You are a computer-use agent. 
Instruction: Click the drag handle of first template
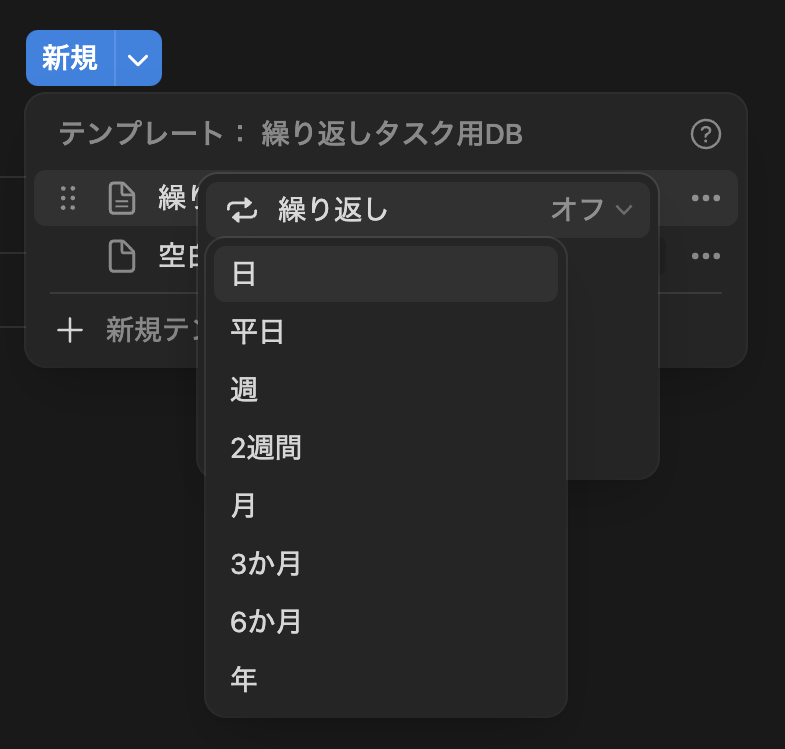click(x=68, y=198)
